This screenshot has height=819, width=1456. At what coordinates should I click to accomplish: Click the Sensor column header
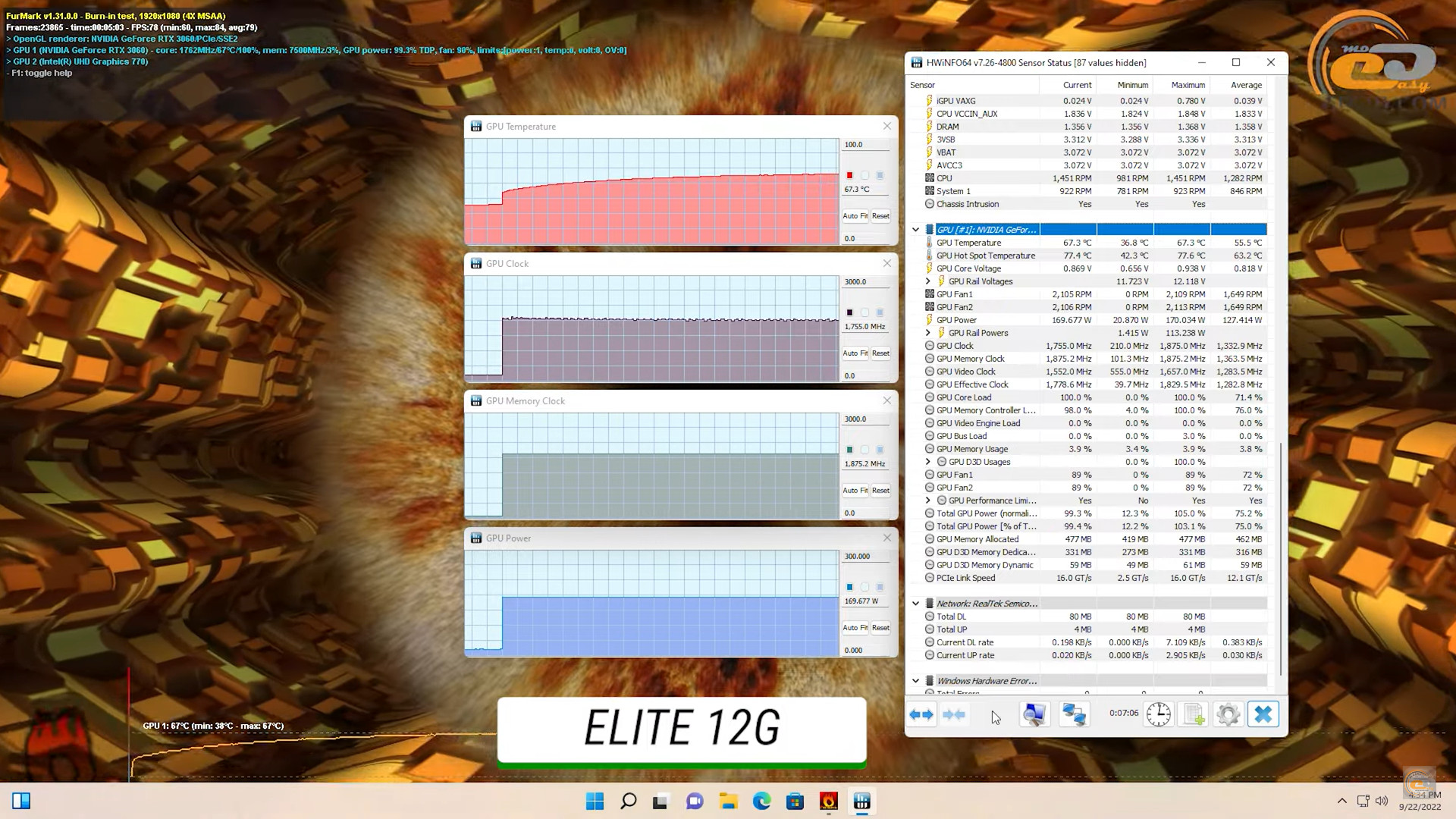922,85
